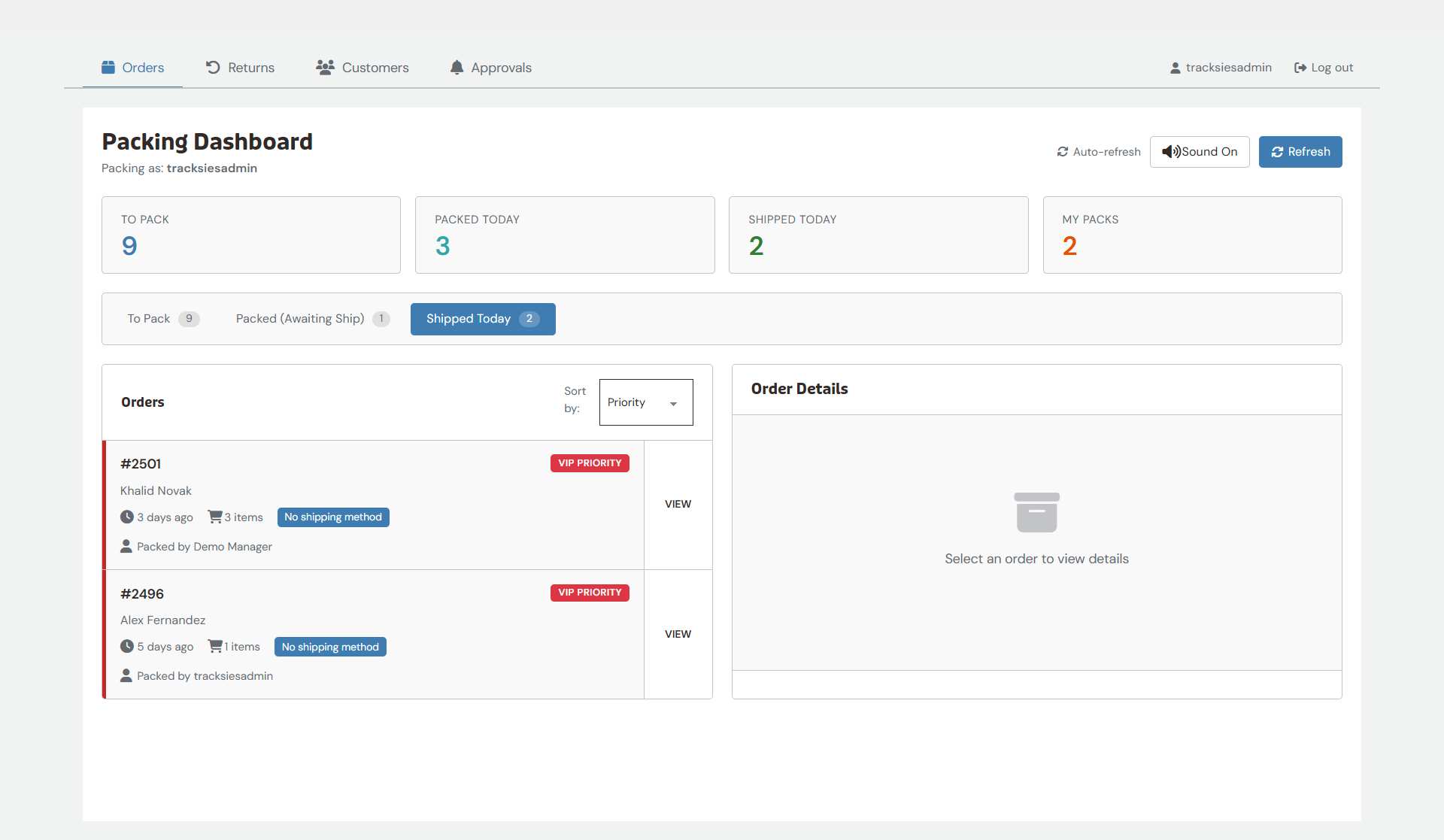
Task: Click No shipping method badge on order #2496
Action: (x=330, y=647)
